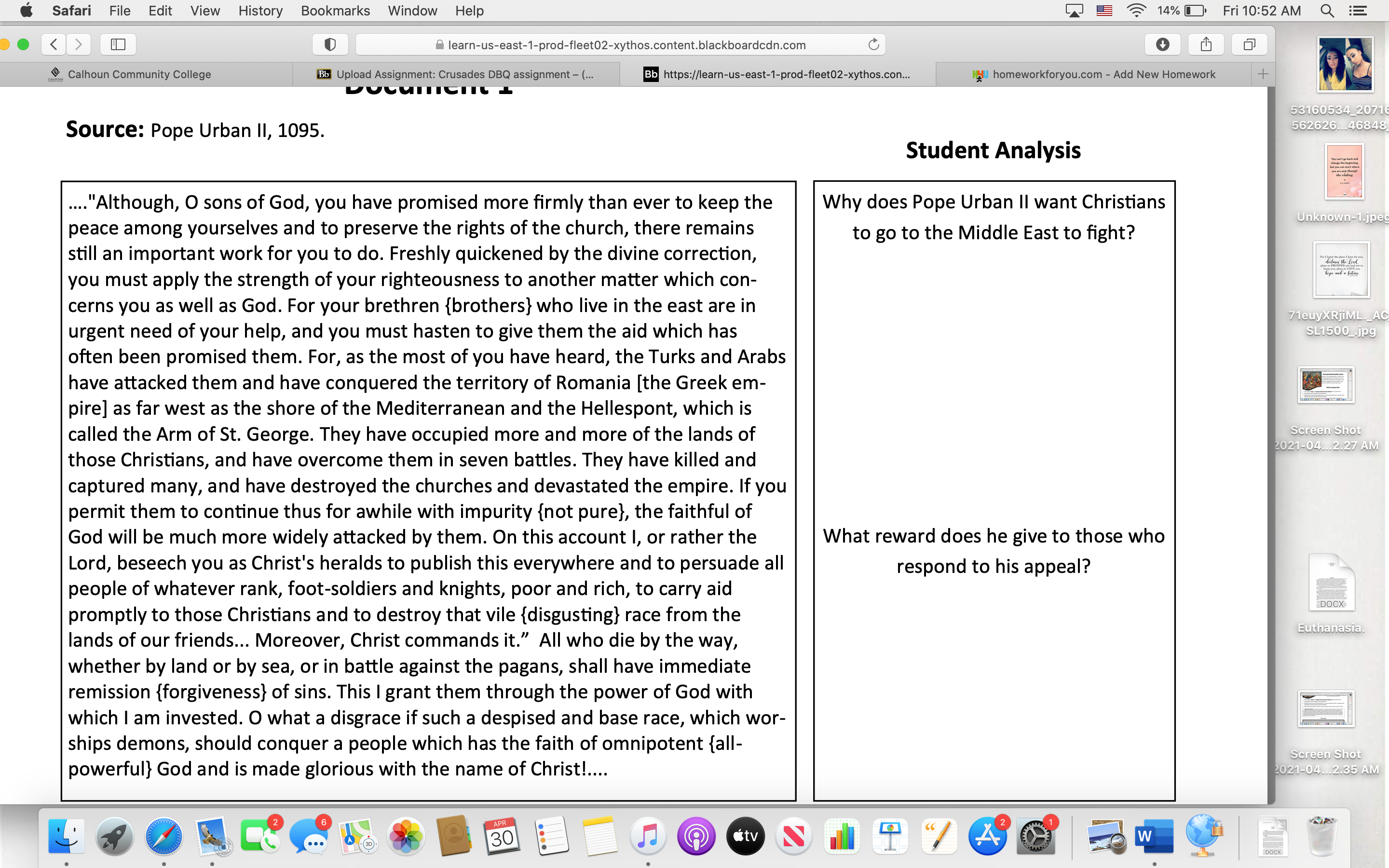Open the Notification Center list icon
Viewport: 1389px width, 868px height.
1358,10
